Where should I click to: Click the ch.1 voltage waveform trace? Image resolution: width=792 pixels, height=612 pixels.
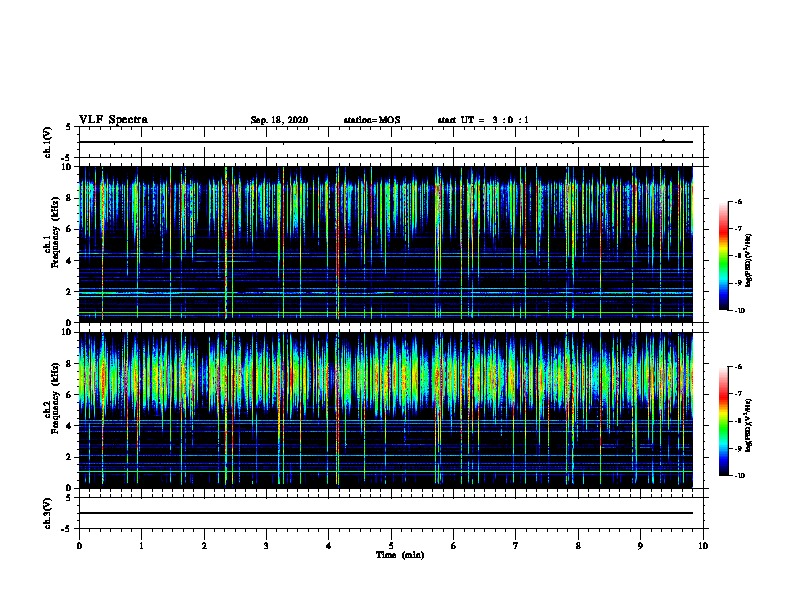coord(386,142)
